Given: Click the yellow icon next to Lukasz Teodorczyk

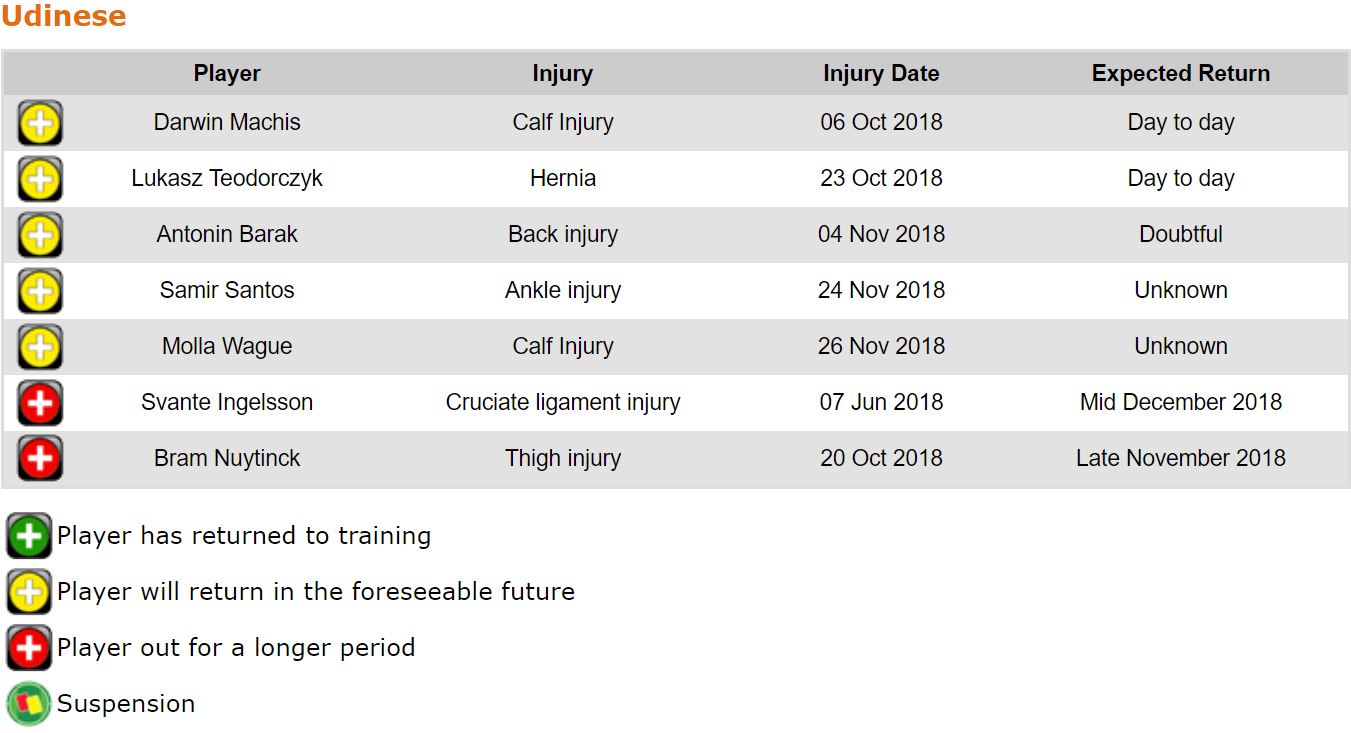Looking at the screenshot, I should [40, 179].
